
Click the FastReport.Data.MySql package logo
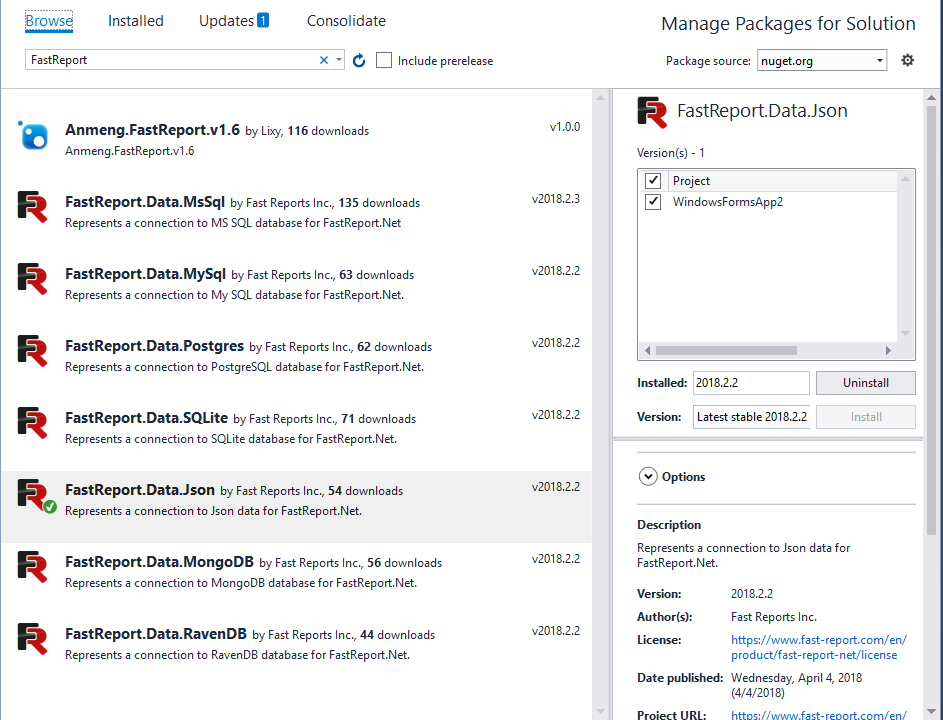pyautogui.click(x=32, y=278)
